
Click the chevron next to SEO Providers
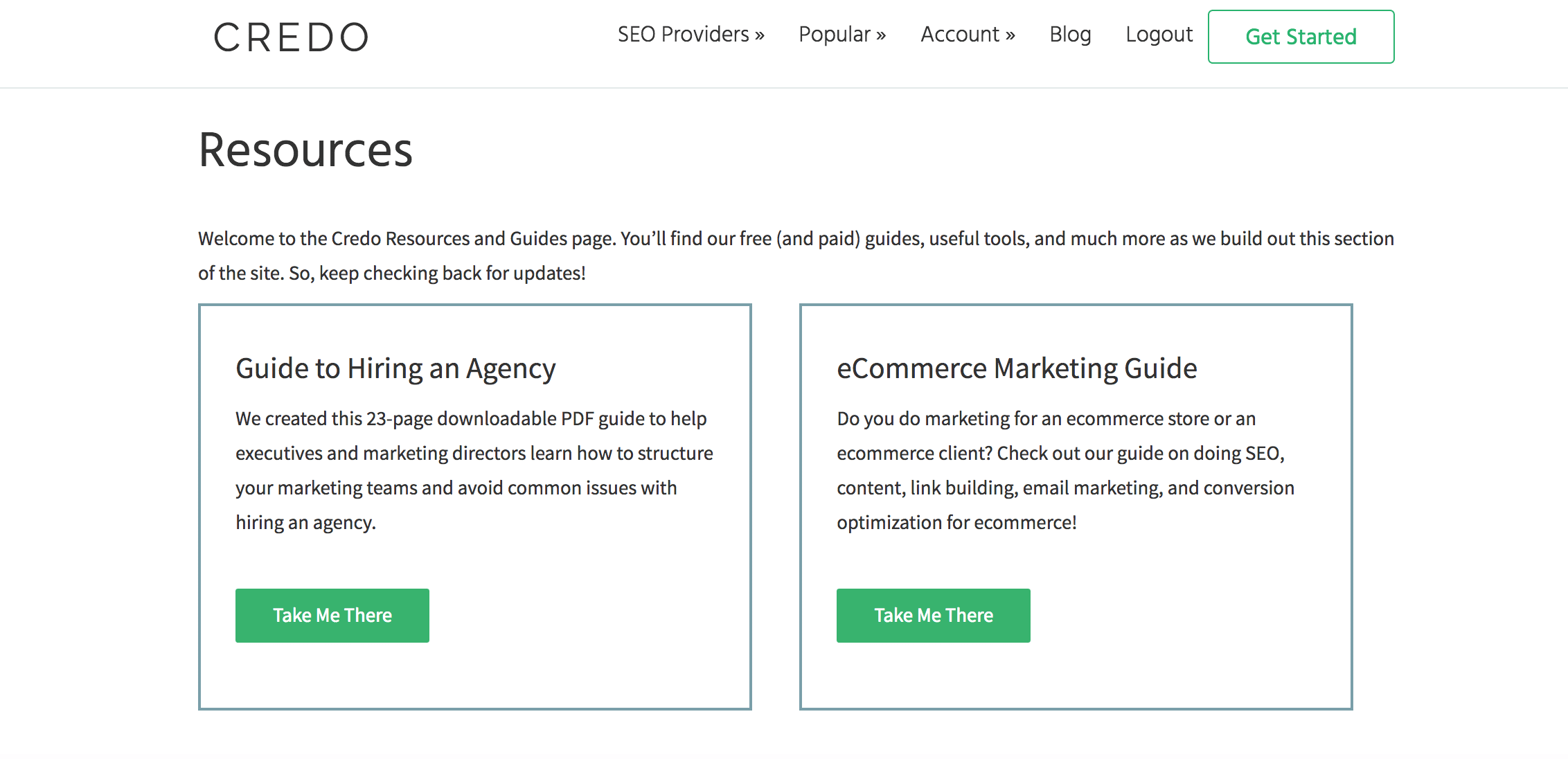click(760, 35)
